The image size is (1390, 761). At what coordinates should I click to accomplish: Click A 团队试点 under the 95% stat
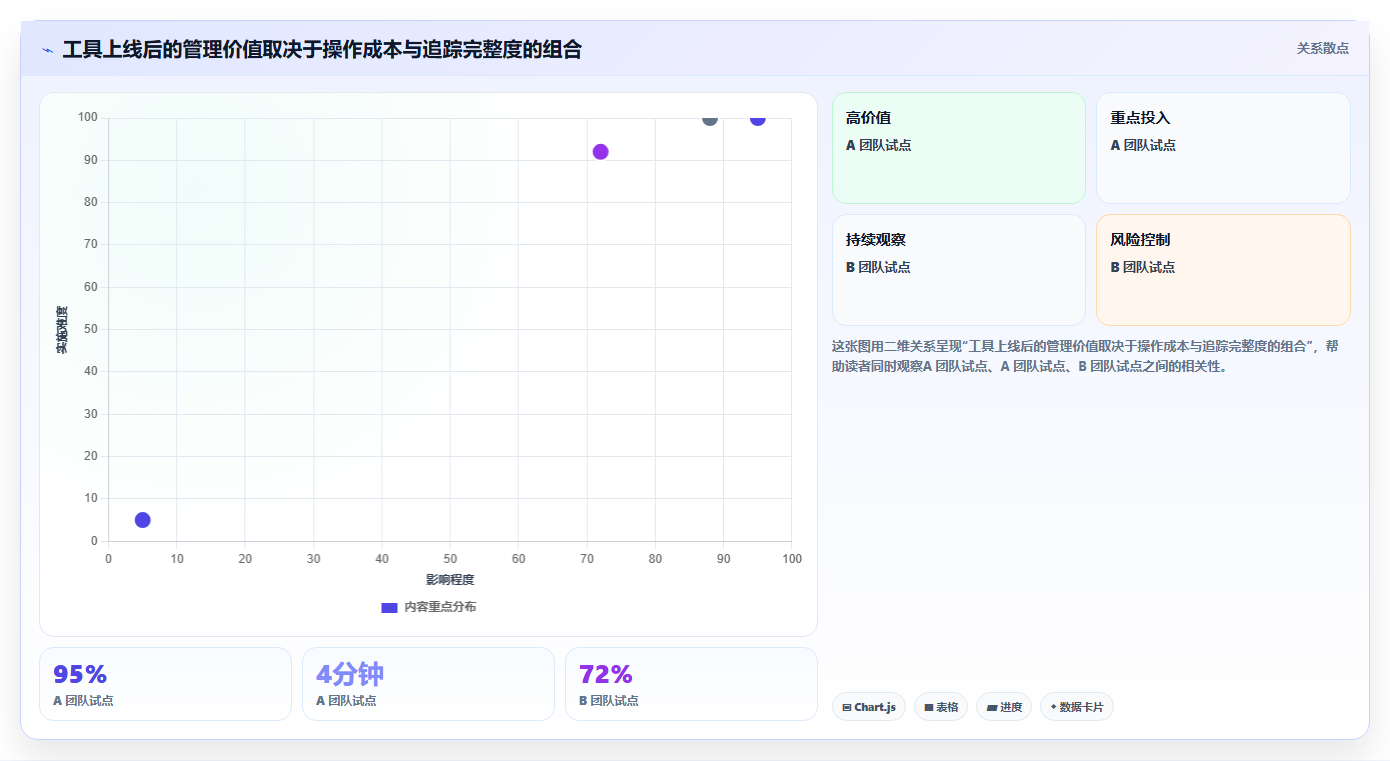click(83, 701)
